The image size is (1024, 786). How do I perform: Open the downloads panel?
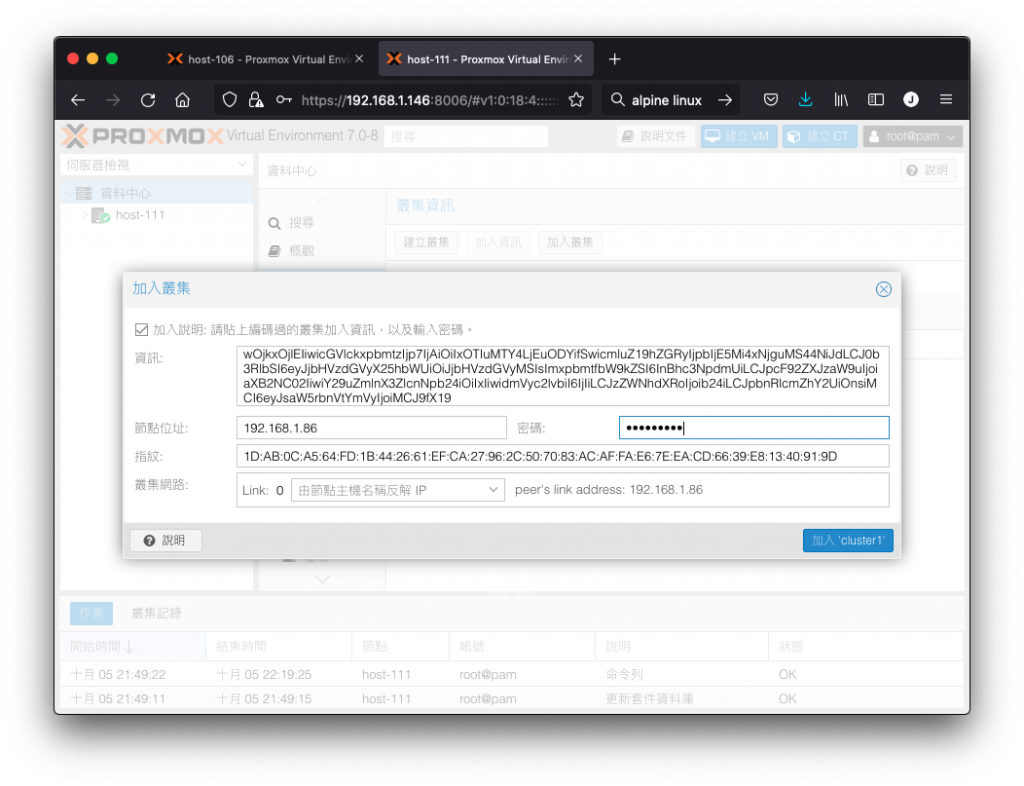[805, 100]
